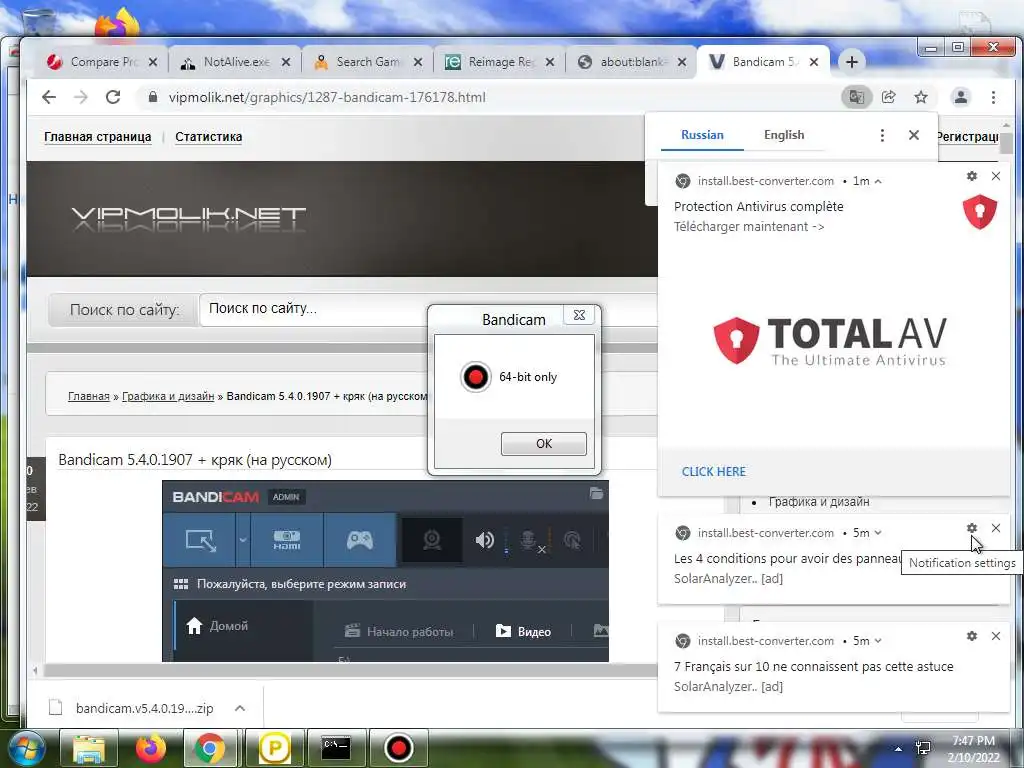The width and height of the screenshot is (1024, 768).
Task: Reload the current page
Action: [x=113, y=97]
